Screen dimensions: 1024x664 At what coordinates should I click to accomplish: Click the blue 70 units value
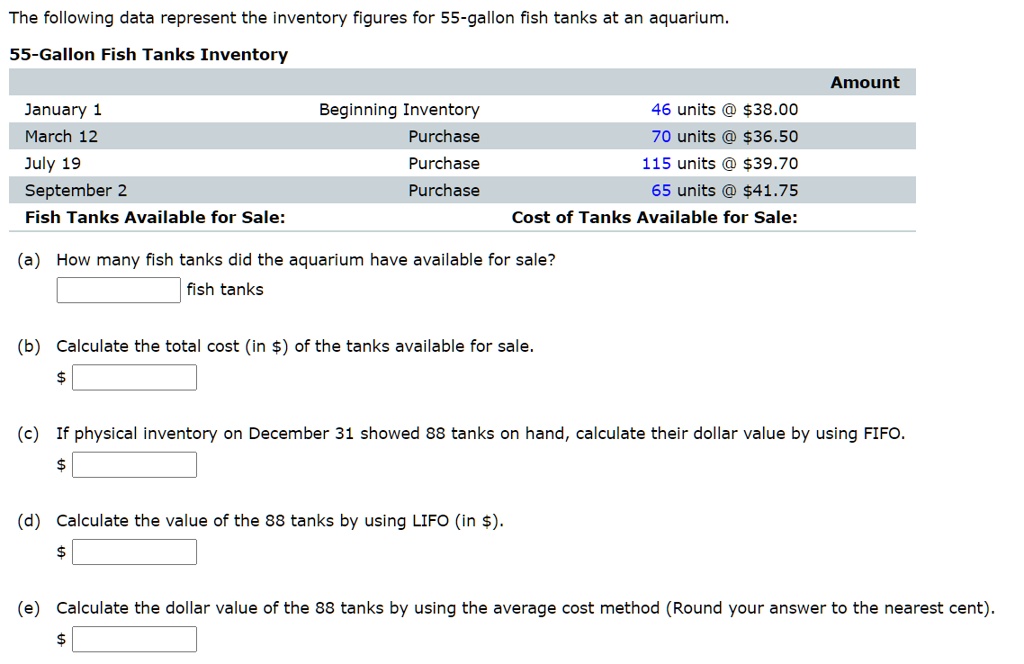click(661, 136)
